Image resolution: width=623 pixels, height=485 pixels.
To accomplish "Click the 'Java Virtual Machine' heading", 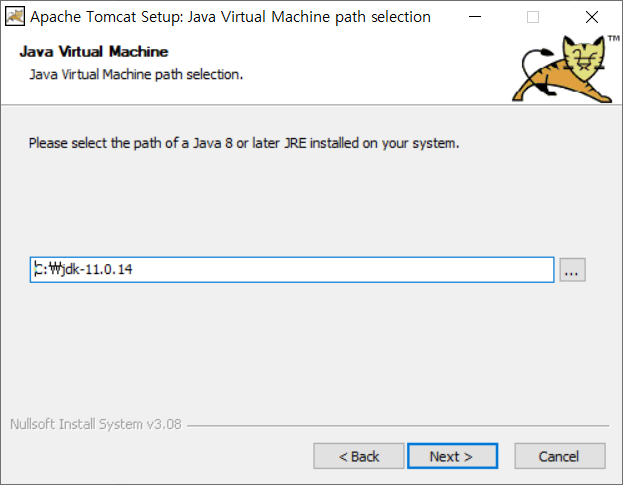I will pos(94,52).
